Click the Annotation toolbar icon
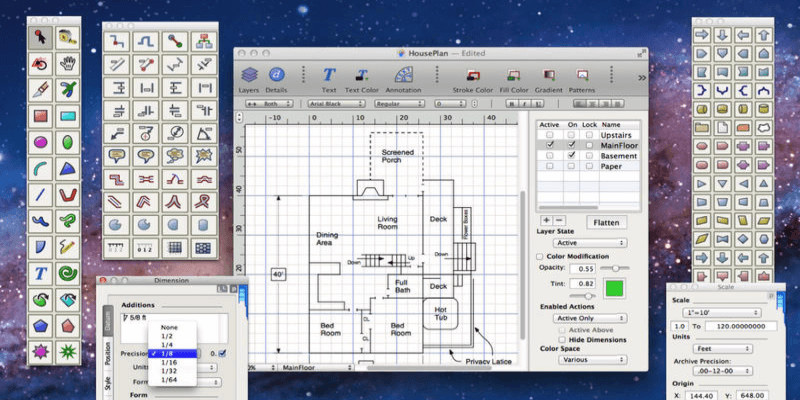Viewport: 800px width, 400px height. coord(403,80)
